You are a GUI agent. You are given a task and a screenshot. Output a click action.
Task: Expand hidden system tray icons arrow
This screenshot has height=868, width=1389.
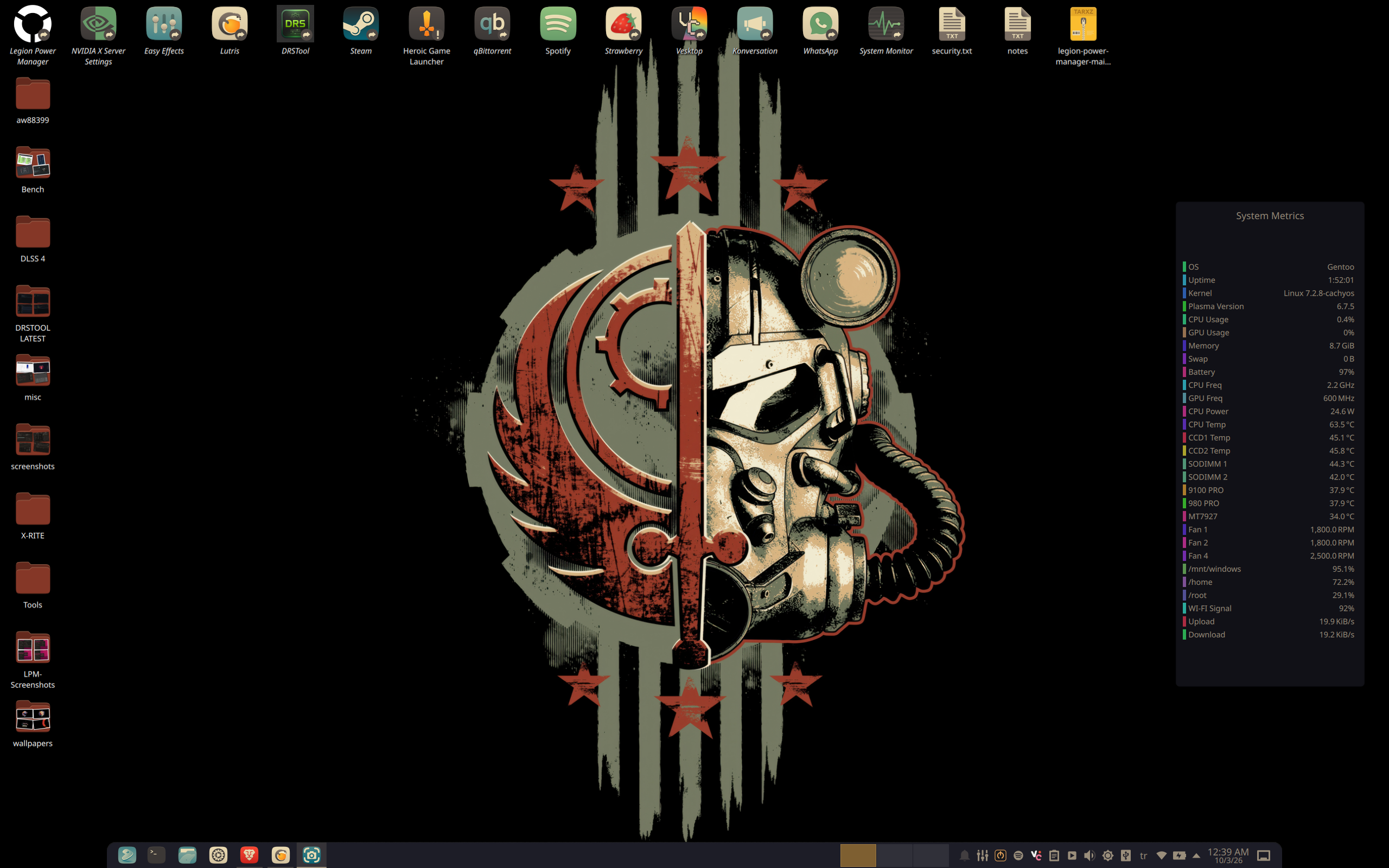(x=1196, y=856)
